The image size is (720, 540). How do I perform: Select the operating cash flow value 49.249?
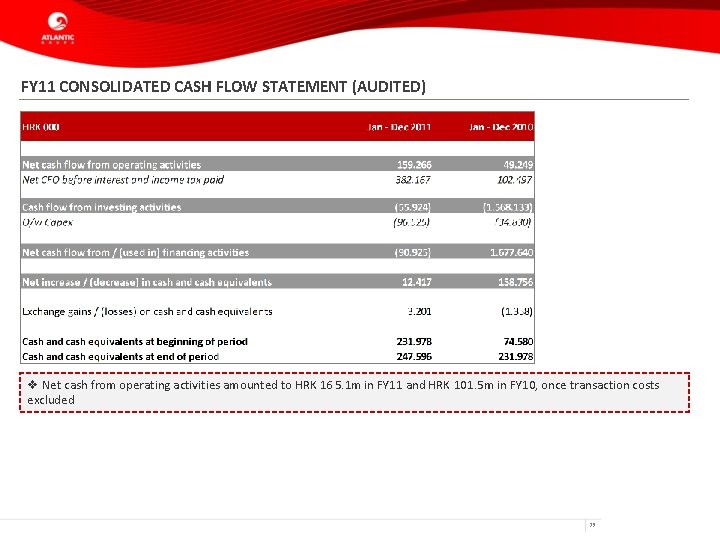point(518,164)
